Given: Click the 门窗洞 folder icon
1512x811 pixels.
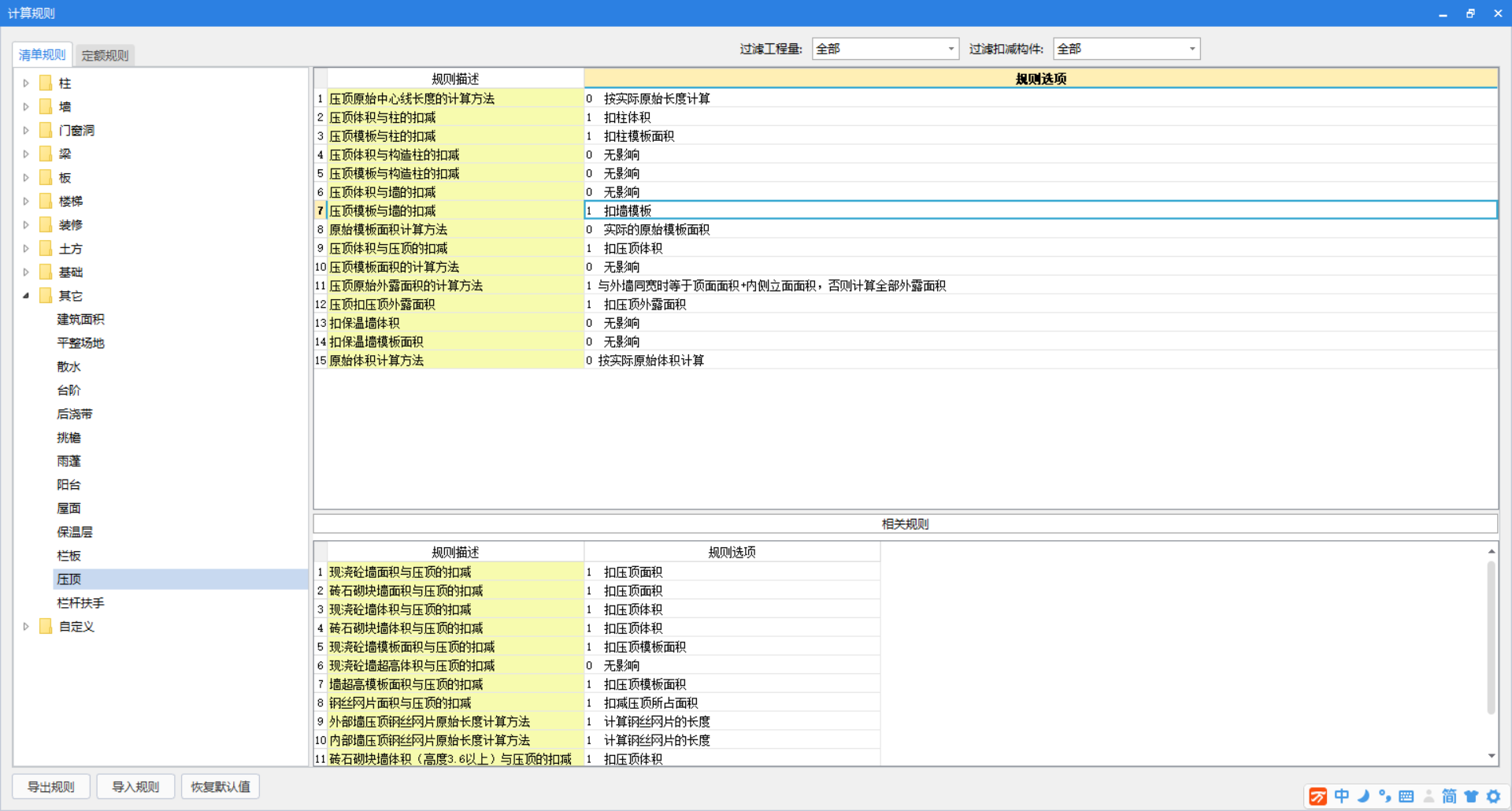Looking at the screenshot, I should pos(46,131).
